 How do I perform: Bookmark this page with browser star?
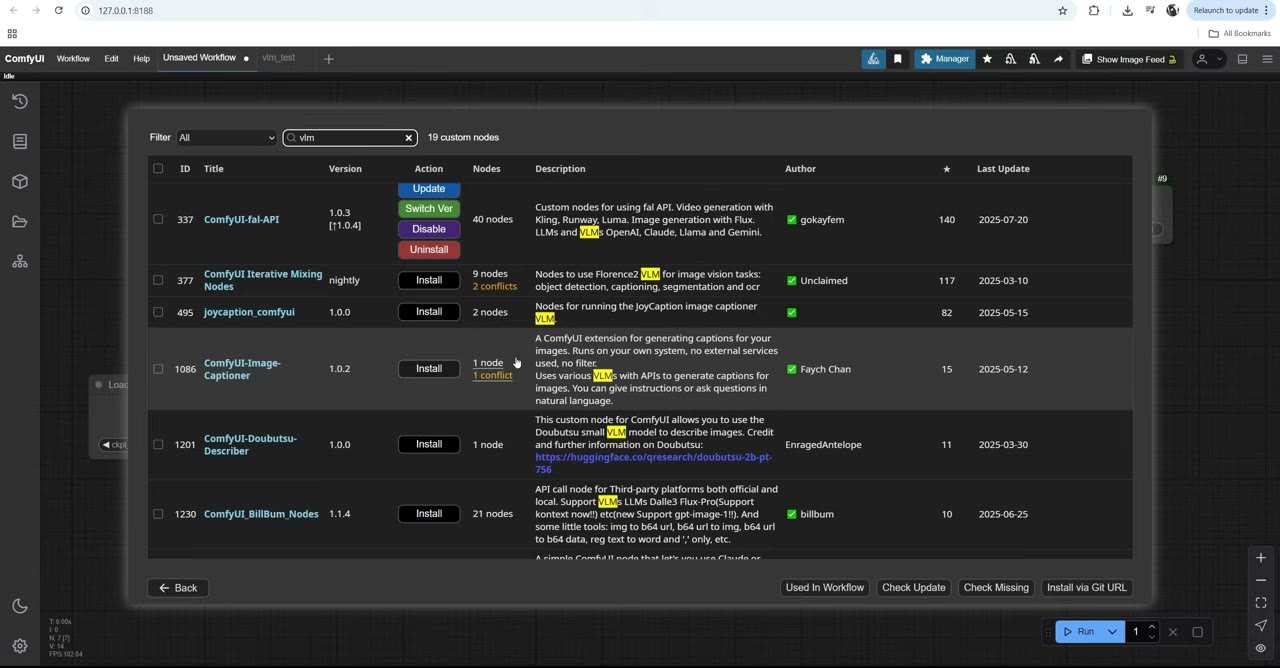pyautogui.click(x=1063, y=10)
